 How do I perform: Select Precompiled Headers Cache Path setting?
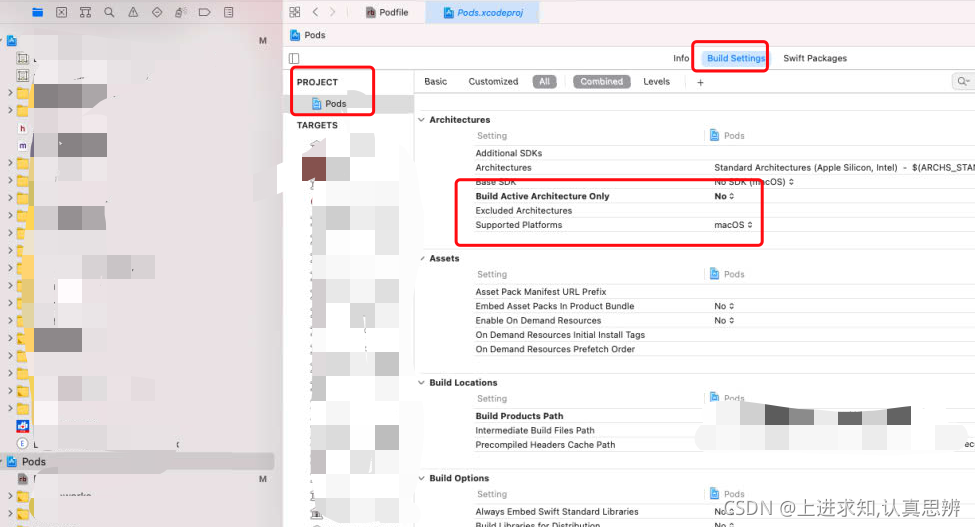click(545, 444)
